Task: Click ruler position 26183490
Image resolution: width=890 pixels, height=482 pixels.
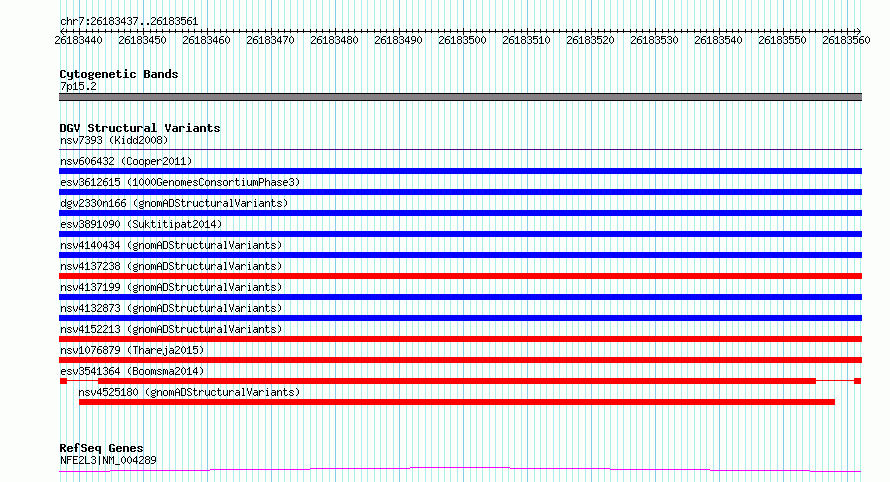Action: click(398, 40)
